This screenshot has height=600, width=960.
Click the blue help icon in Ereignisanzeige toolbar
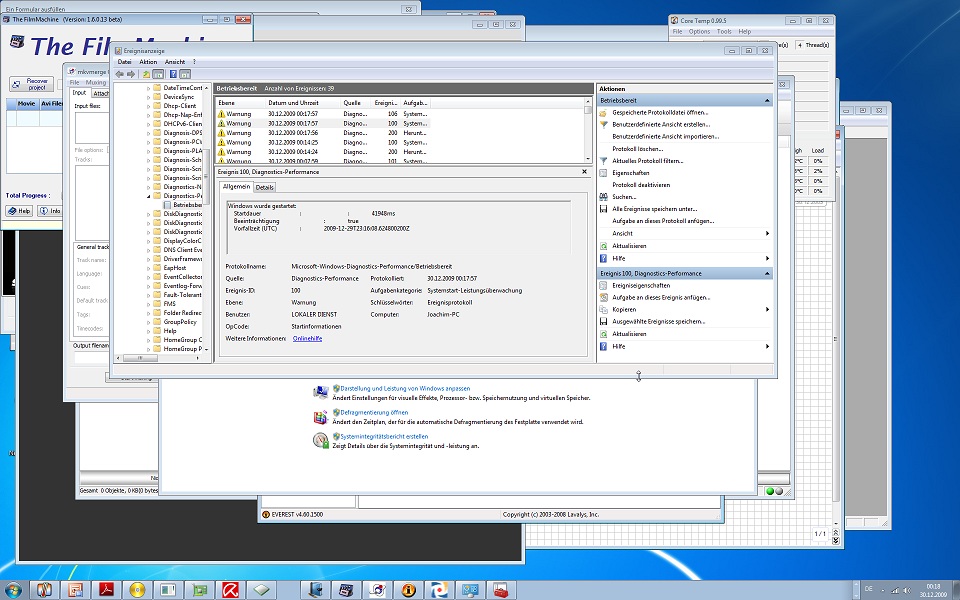(x=173, y=74)
